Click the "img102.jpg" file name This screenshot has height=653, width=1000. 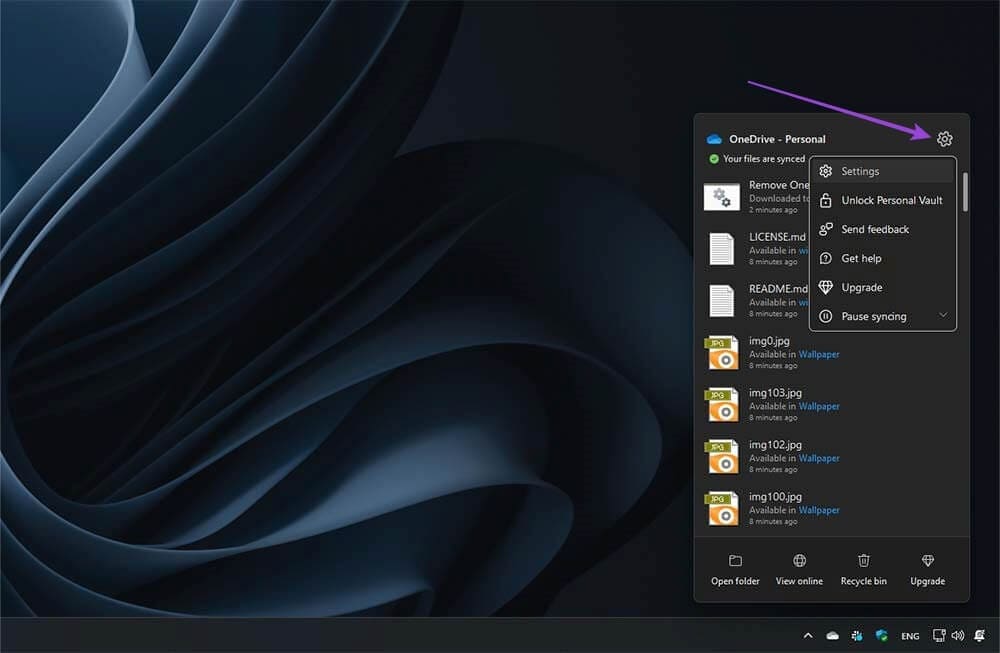click(776, 445)
